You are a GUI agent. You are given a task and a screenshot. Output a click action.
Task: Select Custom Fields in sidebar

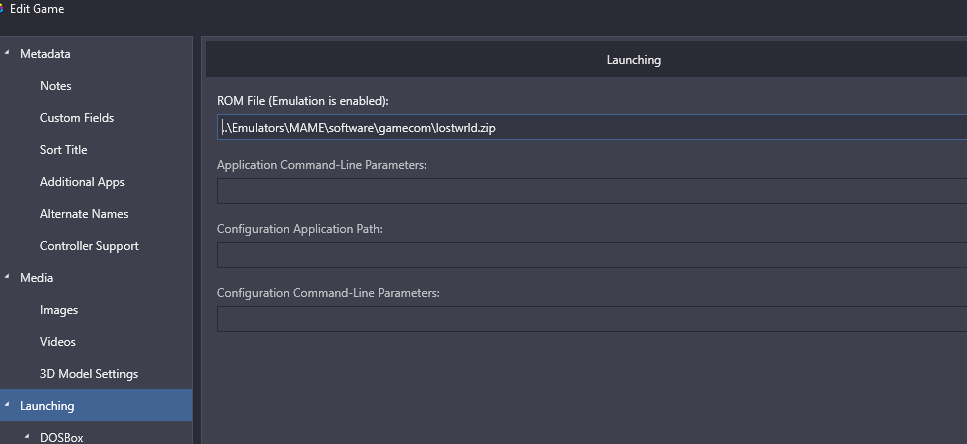pyautogui.click(x=77, y=118)
